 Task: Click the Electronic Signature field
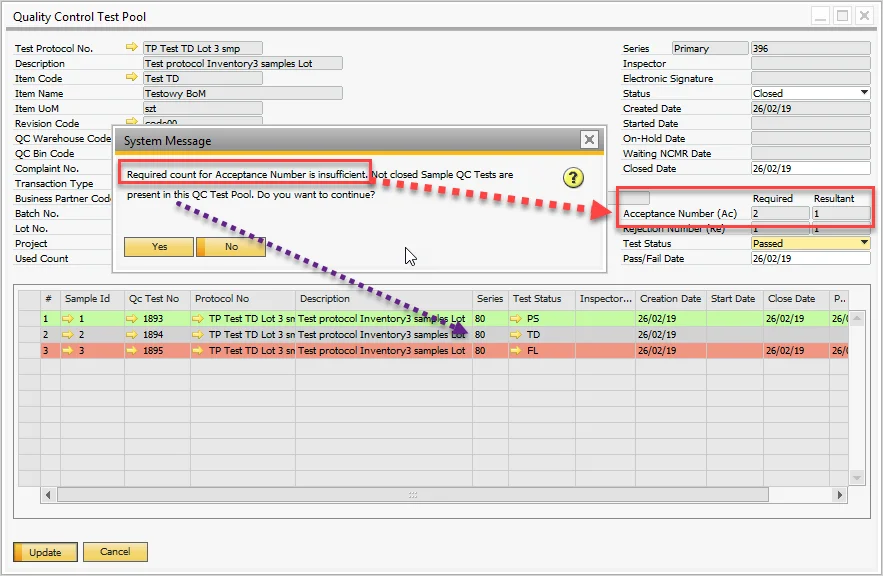pyautogui.click(x=810, y=78)
